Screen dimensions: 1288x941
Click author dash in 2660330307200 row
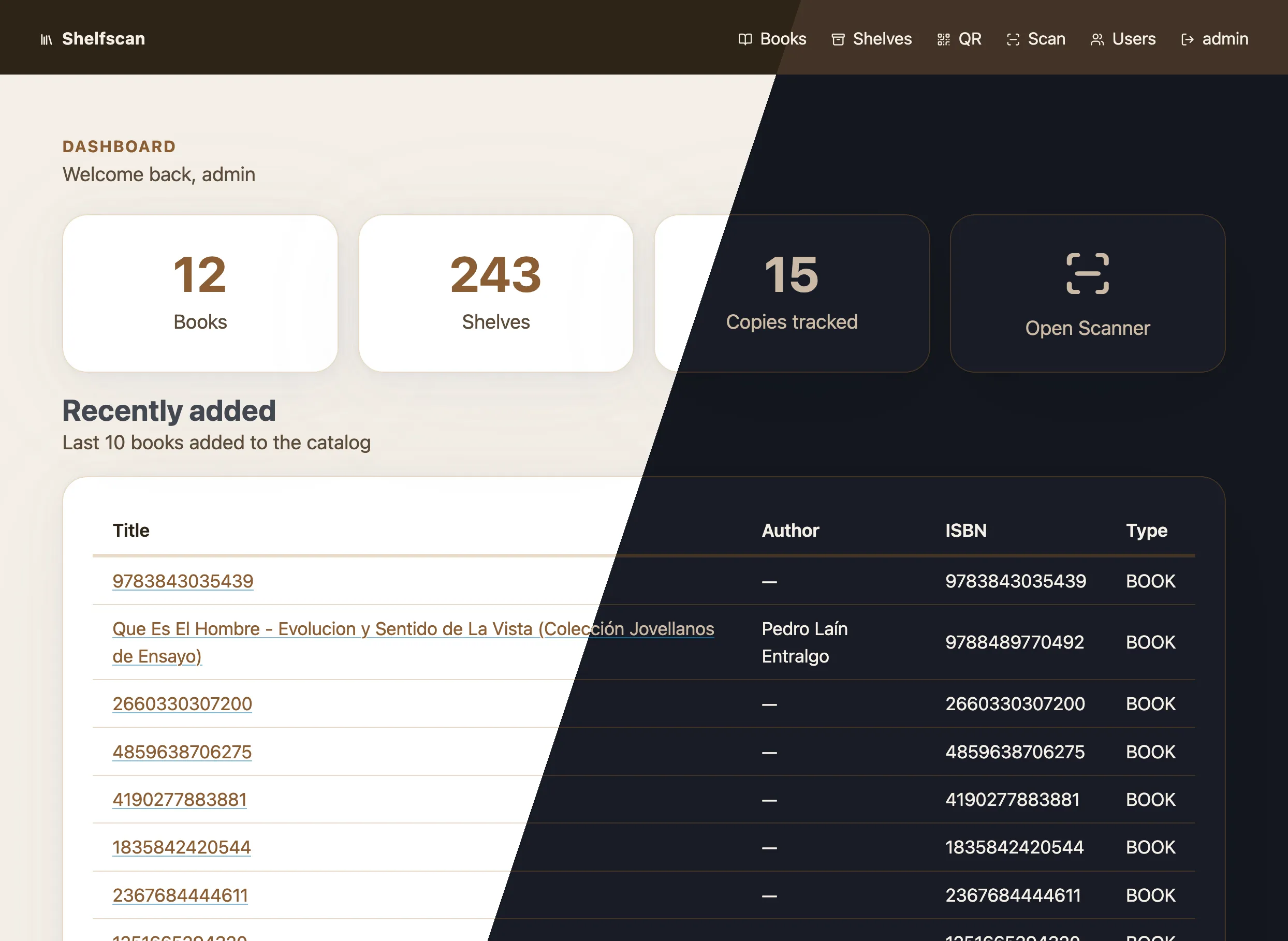click(x=770, y=704)
